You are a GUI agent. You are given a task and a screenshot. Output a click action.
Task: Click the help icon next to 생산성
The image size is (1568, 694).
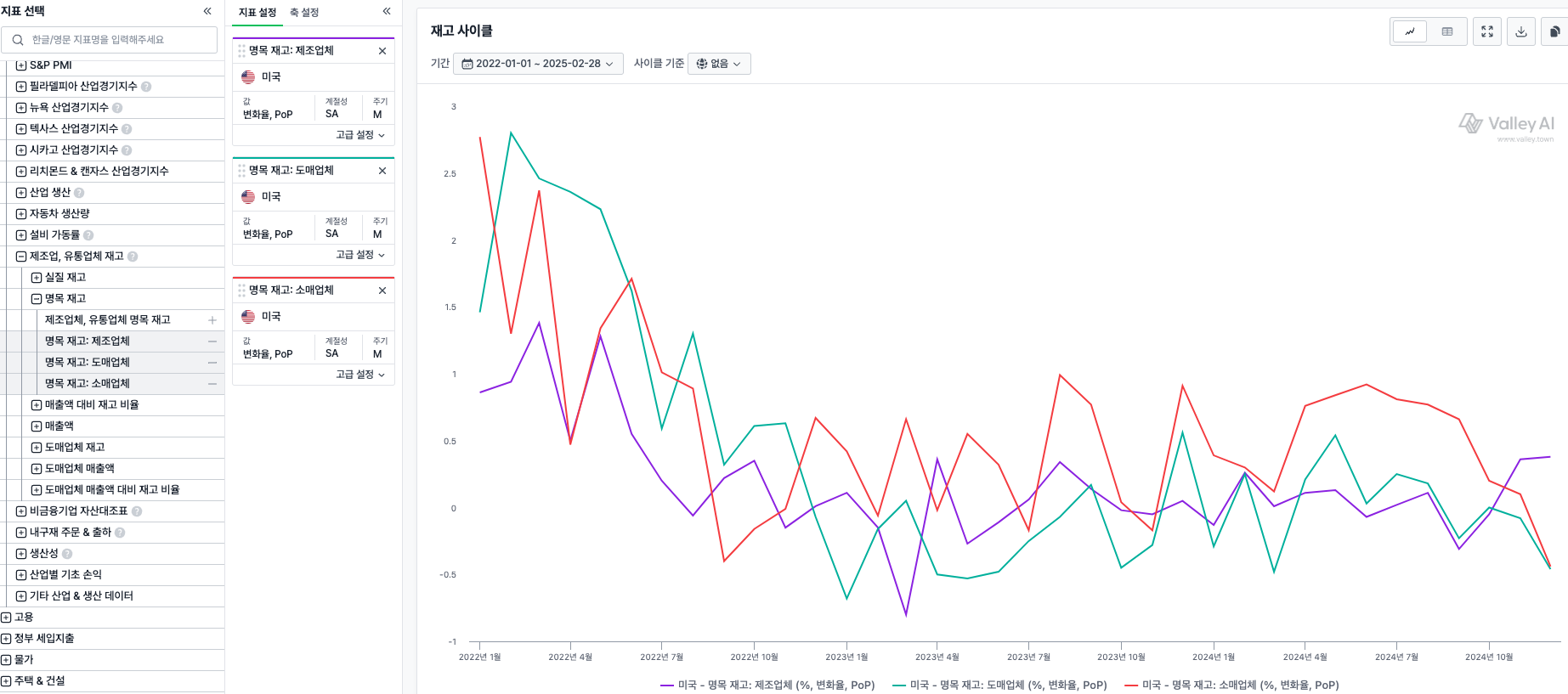click(67, 554)
